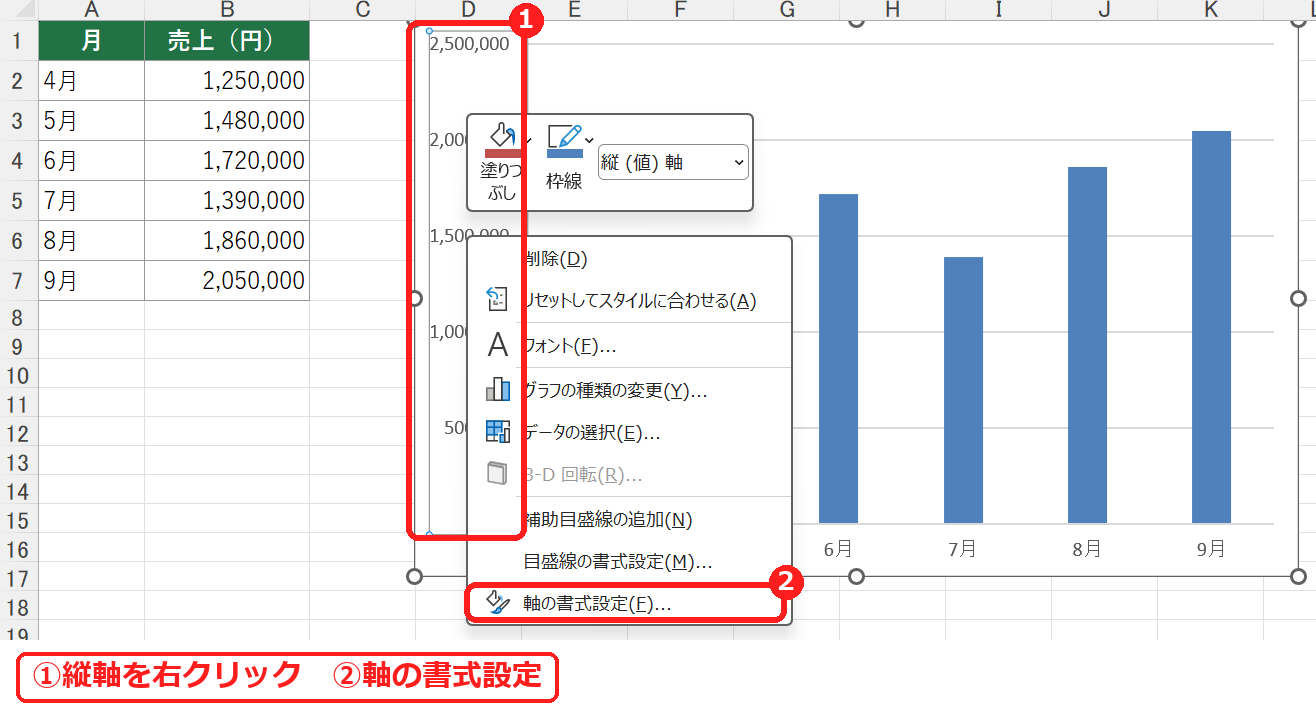Select row 1 header
This screenshot has height=710, width=1316.
(18, 41)
